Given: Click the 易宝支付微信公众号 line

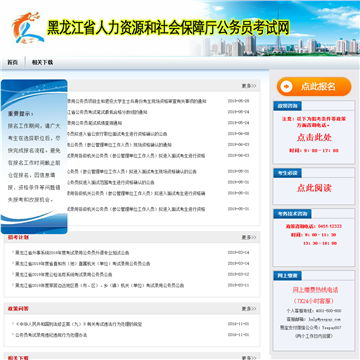Looking at the screenshot, I should pyautogui.click(x=311, y=328).
